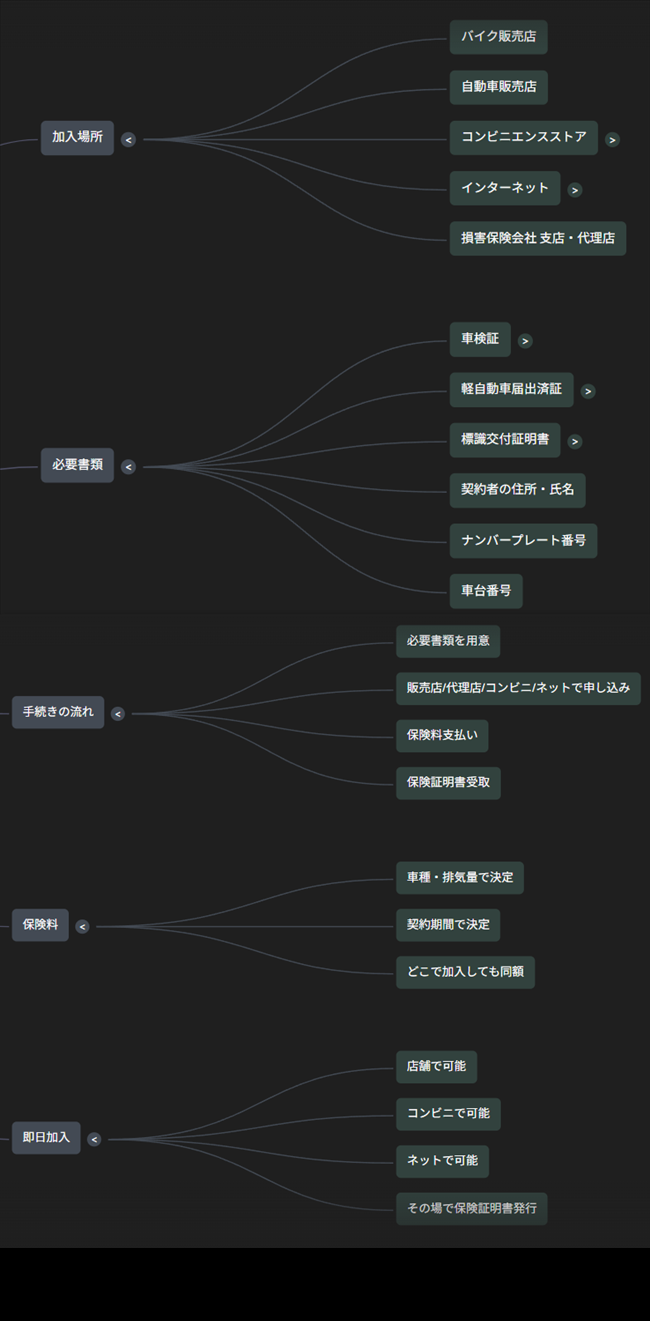Collapse the 加入場所 node branch

(128, 140)
